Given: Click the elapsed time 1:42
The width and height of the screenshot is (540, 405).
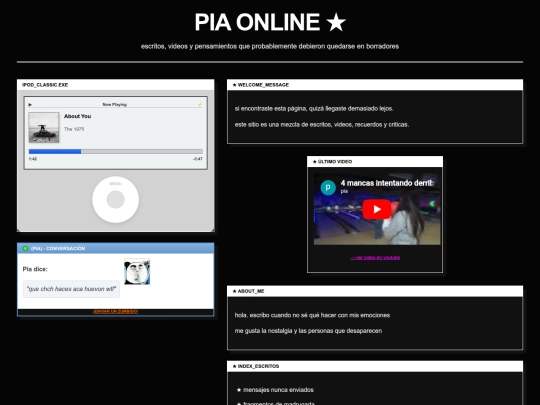Looking at the screenshot, I should point(33,159).
